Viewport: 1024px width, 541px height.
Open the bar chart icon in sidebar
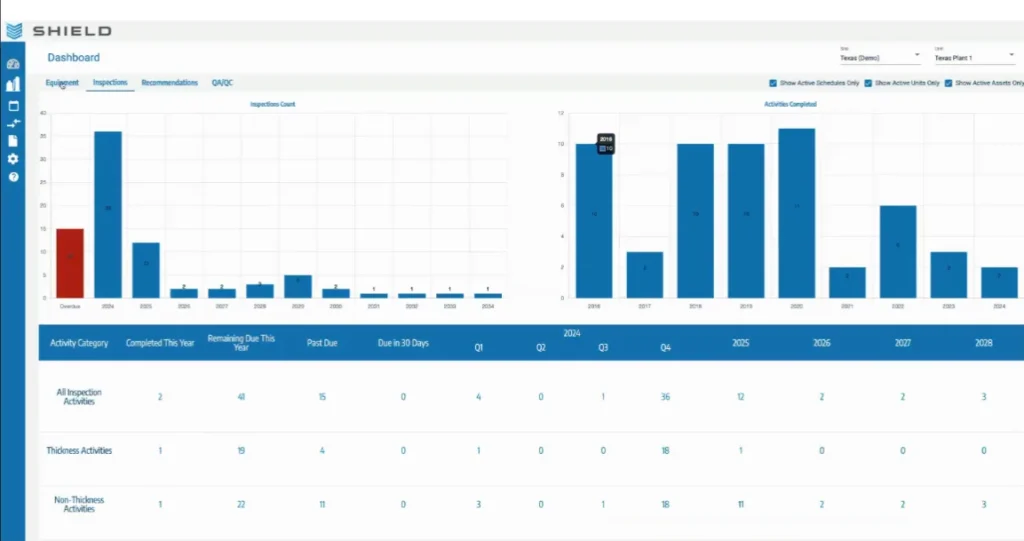coord(13,85)
